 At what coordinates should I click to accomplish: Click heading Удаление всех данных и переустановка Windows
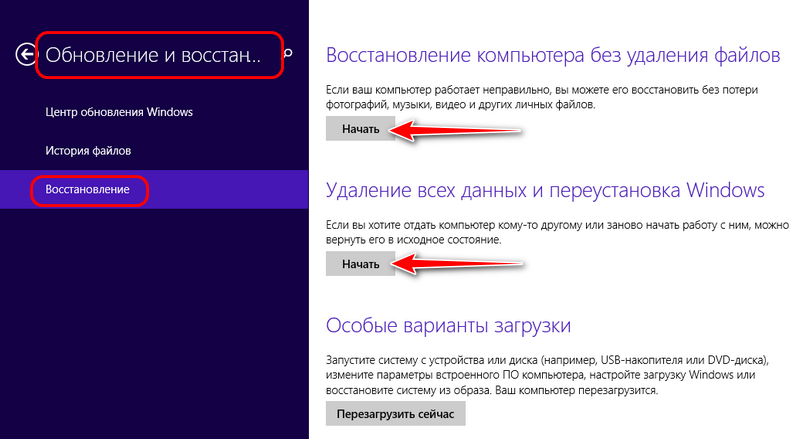click(x=545, y=190)
